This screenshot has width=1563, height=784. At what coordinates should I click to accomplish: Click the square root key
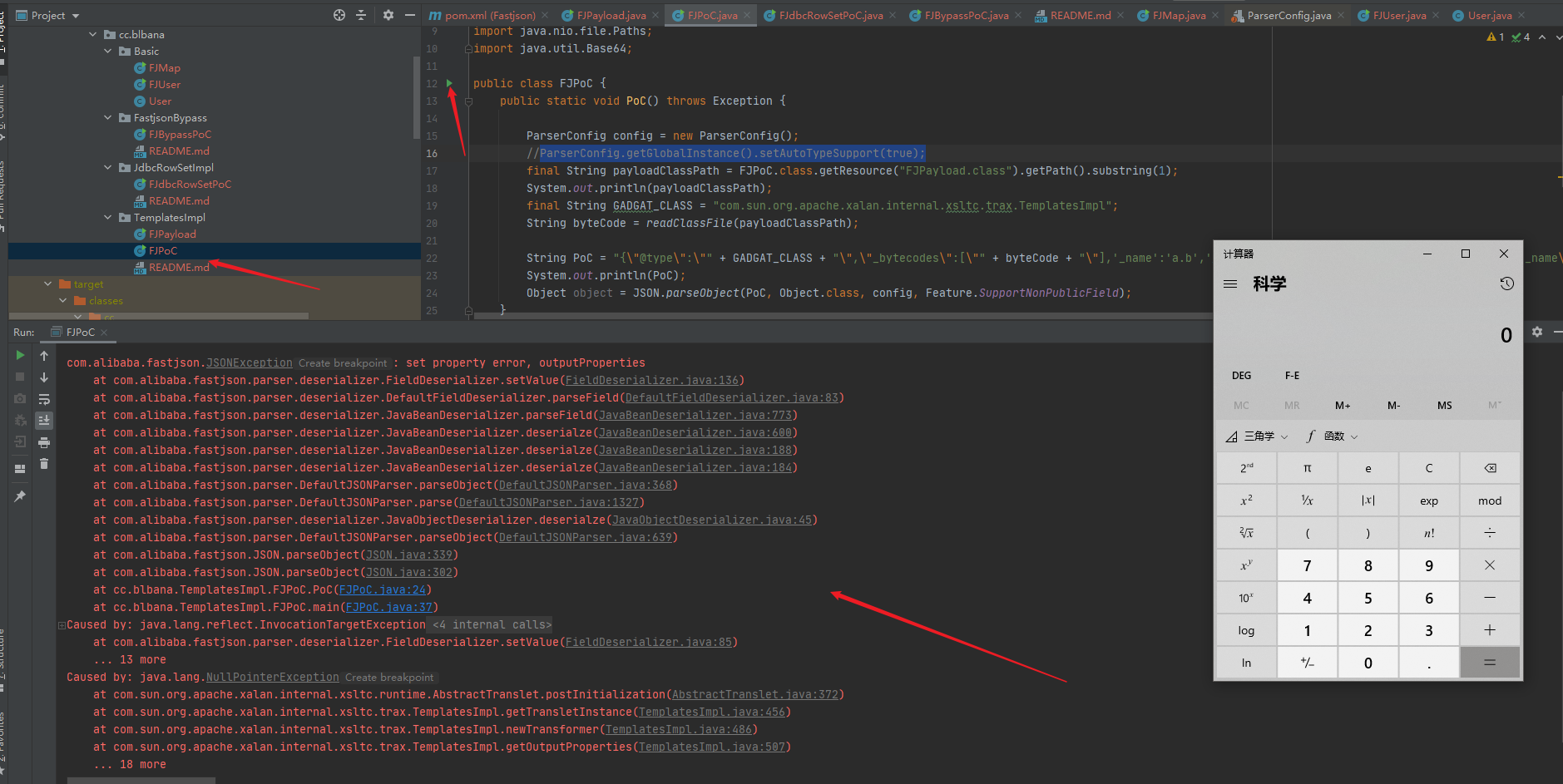click(x=1246, y=533)
